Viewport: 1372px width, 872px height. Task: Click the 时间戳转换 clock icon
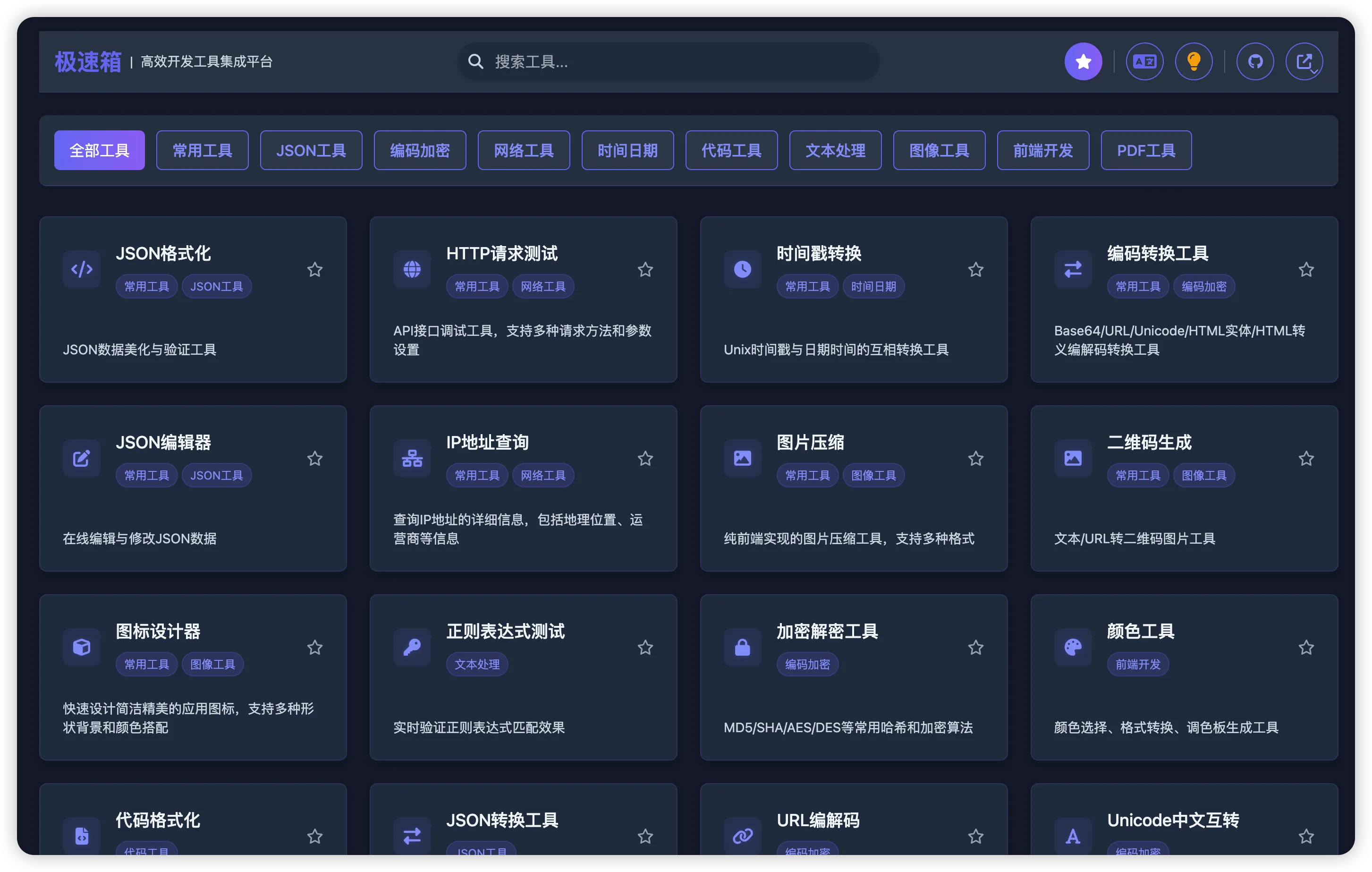coord(742,269)
